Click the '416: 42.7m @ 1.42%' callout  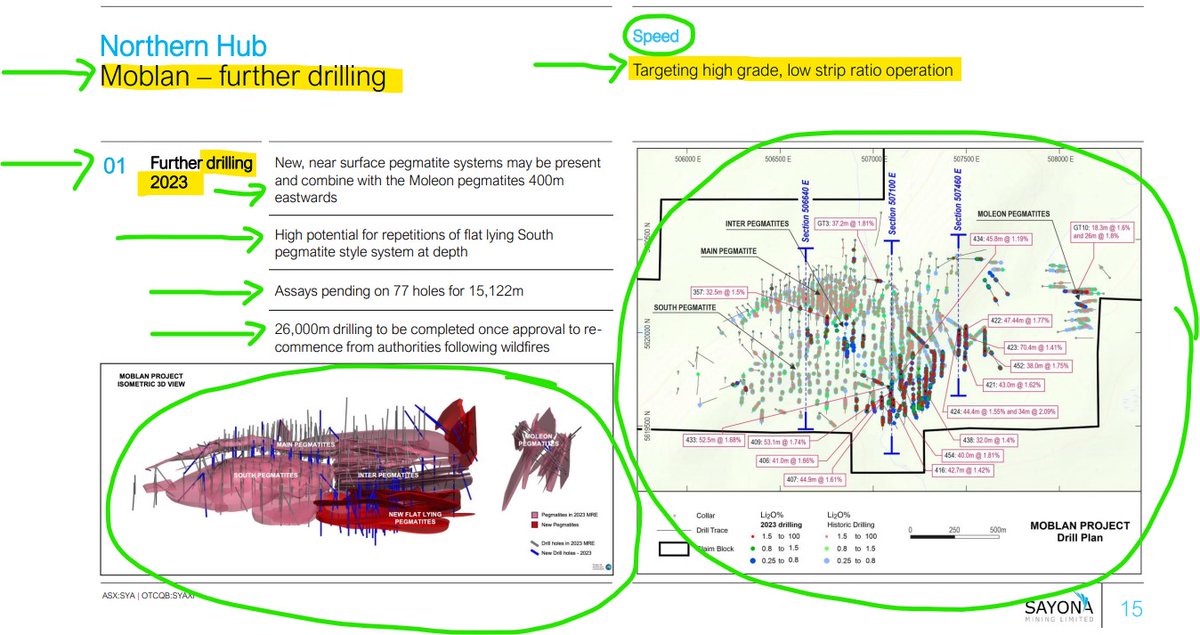[x=961, y=469]
